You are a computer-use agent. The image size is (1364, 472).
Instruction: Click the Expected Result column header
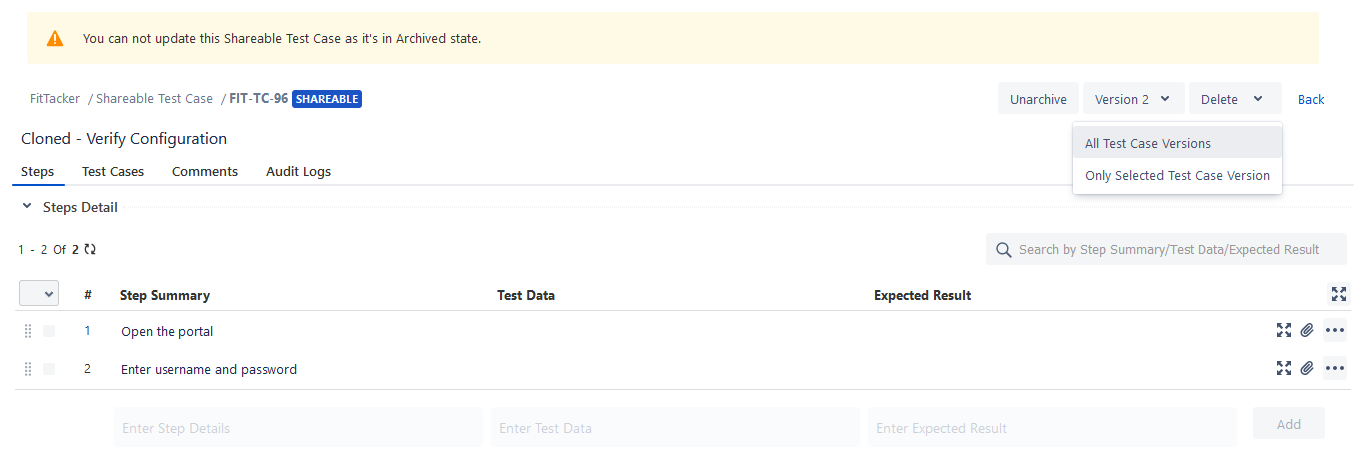(922, 295)
